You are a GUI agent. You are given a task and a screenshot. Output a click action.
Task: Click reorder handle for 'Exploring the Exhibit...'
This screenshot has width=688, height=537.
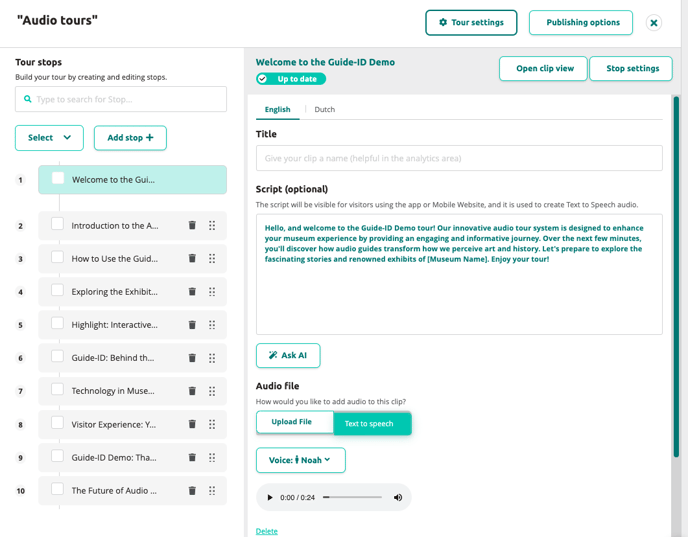tap(212, 292)
